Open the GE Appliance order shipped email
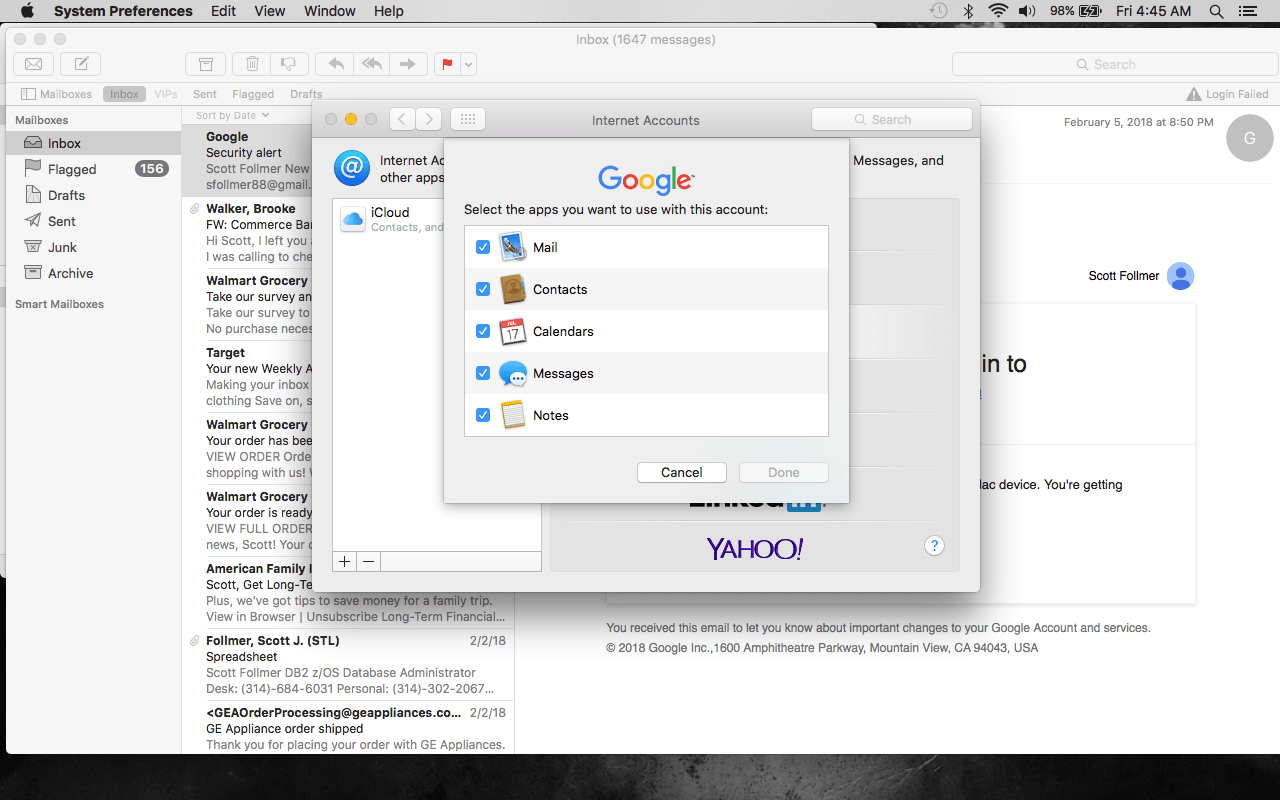The width and height of the screenshot is (1280, 800). pyautogui.click(x=348, y=728)
